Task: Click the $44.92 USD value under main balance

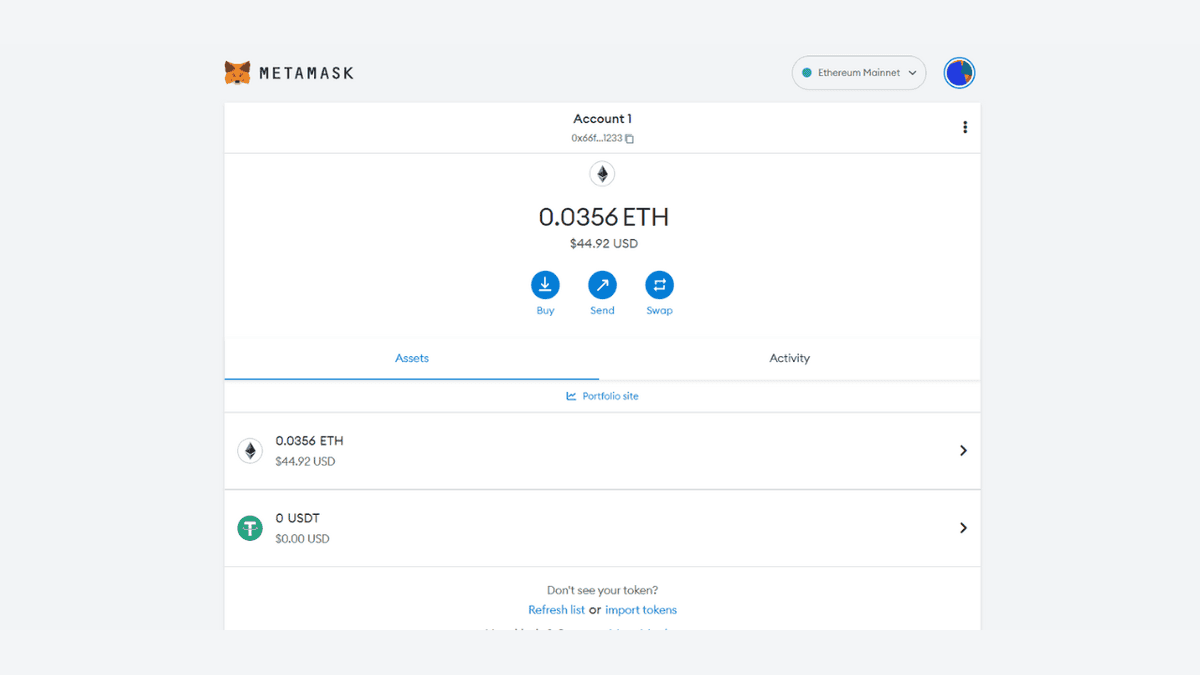Action: coord(602,244)
